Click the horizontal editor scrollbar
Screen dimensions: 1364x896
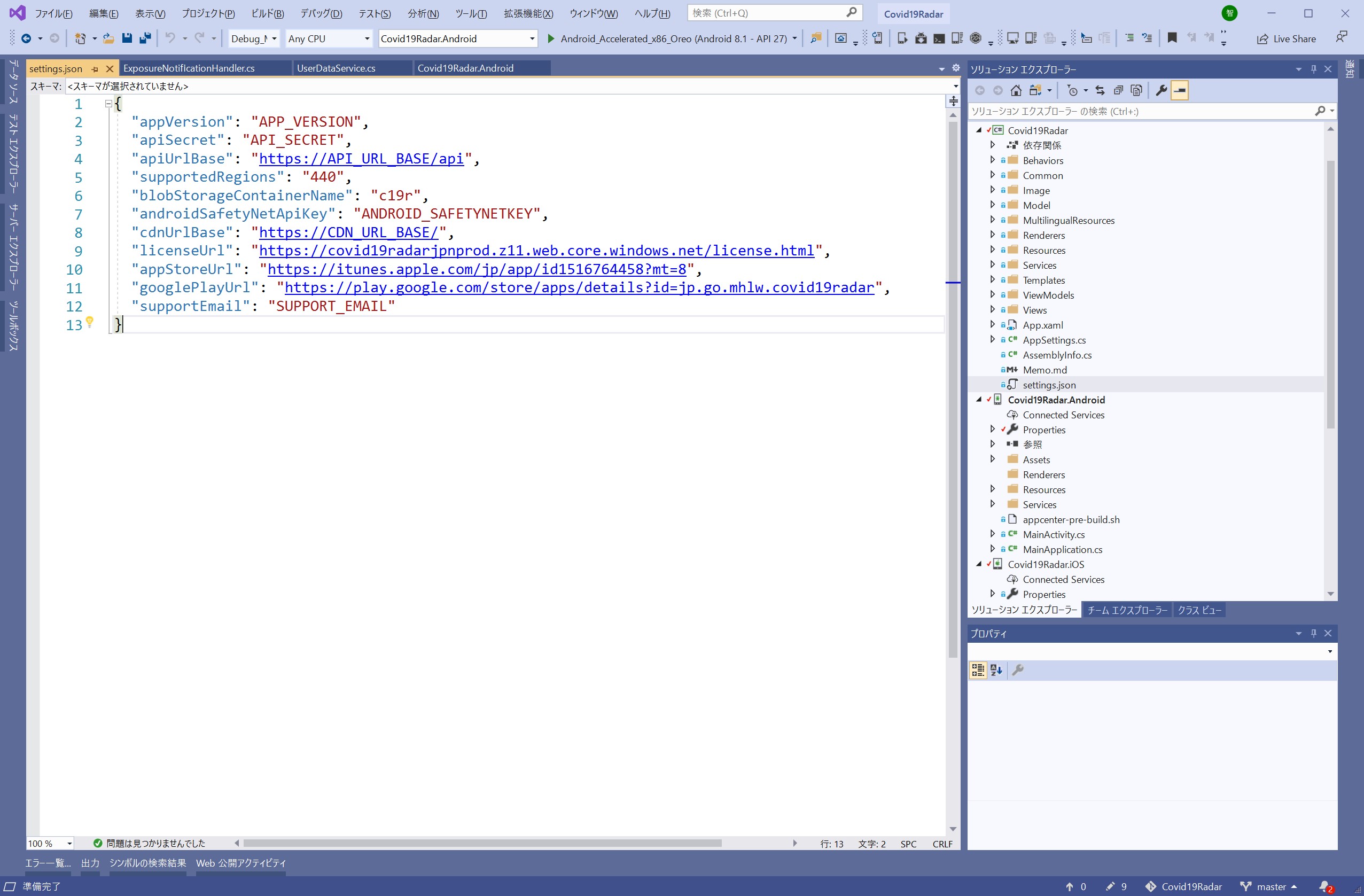click(481, 843)
